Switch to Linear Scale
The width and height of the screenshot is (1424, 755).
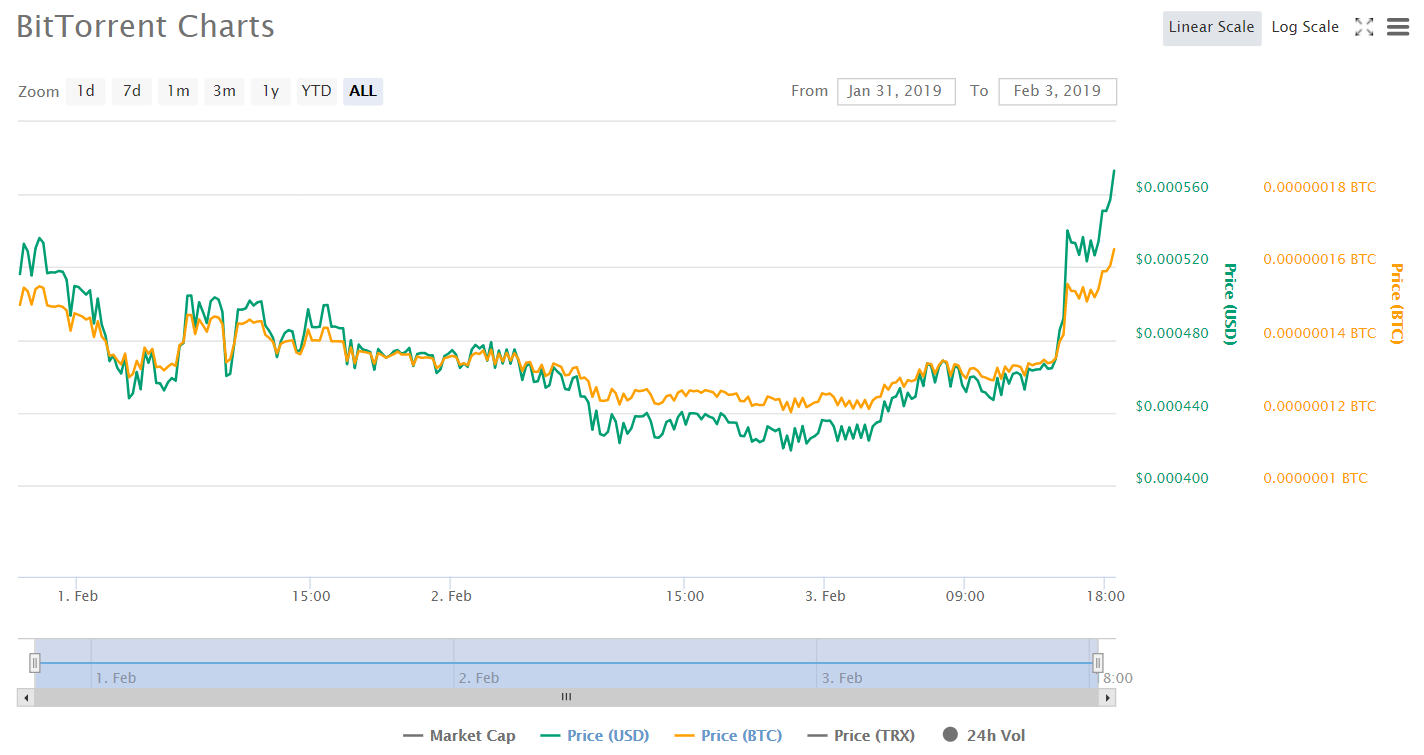pos(1211,28)
